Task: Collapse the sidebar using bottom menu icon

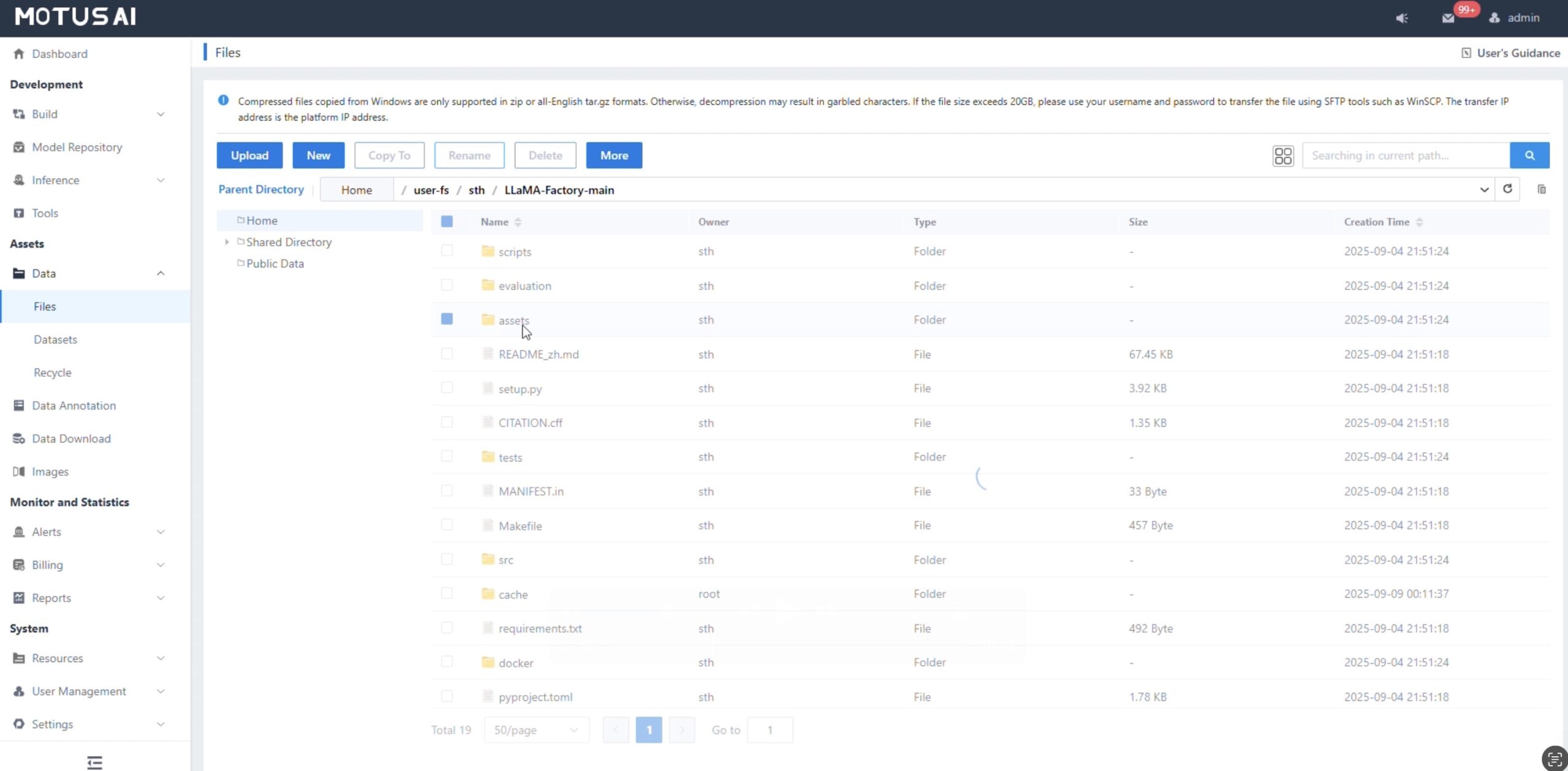Action: pos(94,762)
